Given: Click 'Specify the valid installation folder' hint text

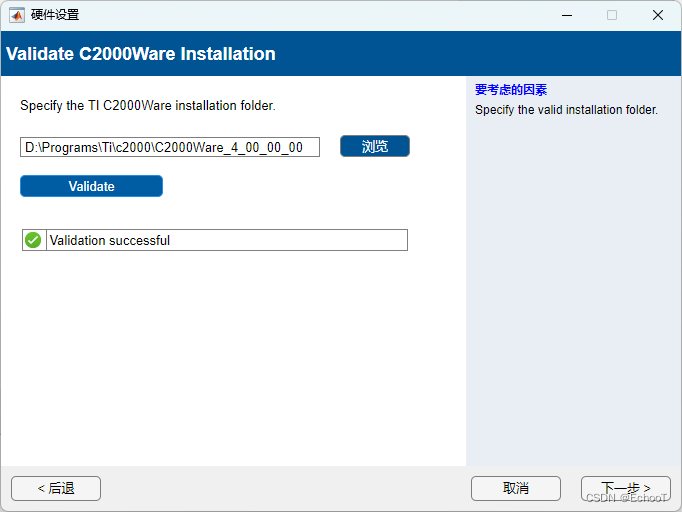Looking at the screenshot, I should point(566,110).
